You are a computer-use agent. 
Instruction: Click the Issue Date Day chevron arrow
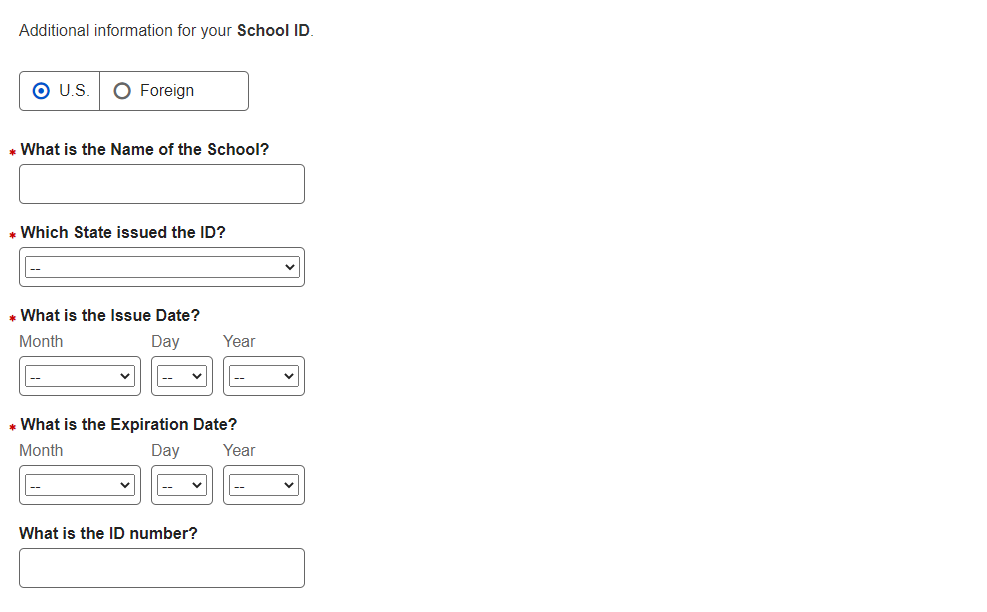coord(197,376)
